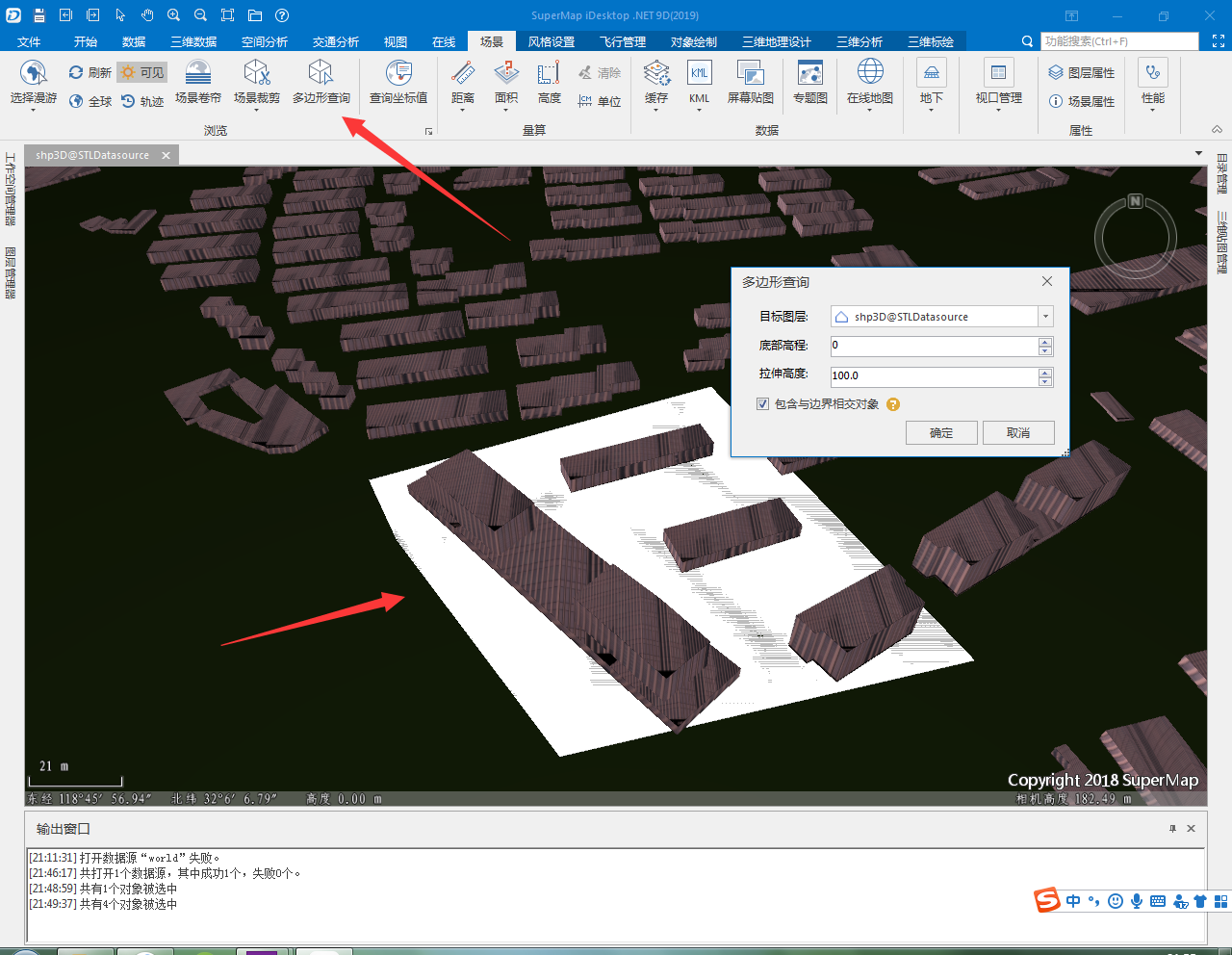The width and height of the screenshot is (1232, 955).
Task: Click the 功能搜索 search box
Action: [1119, 41]
